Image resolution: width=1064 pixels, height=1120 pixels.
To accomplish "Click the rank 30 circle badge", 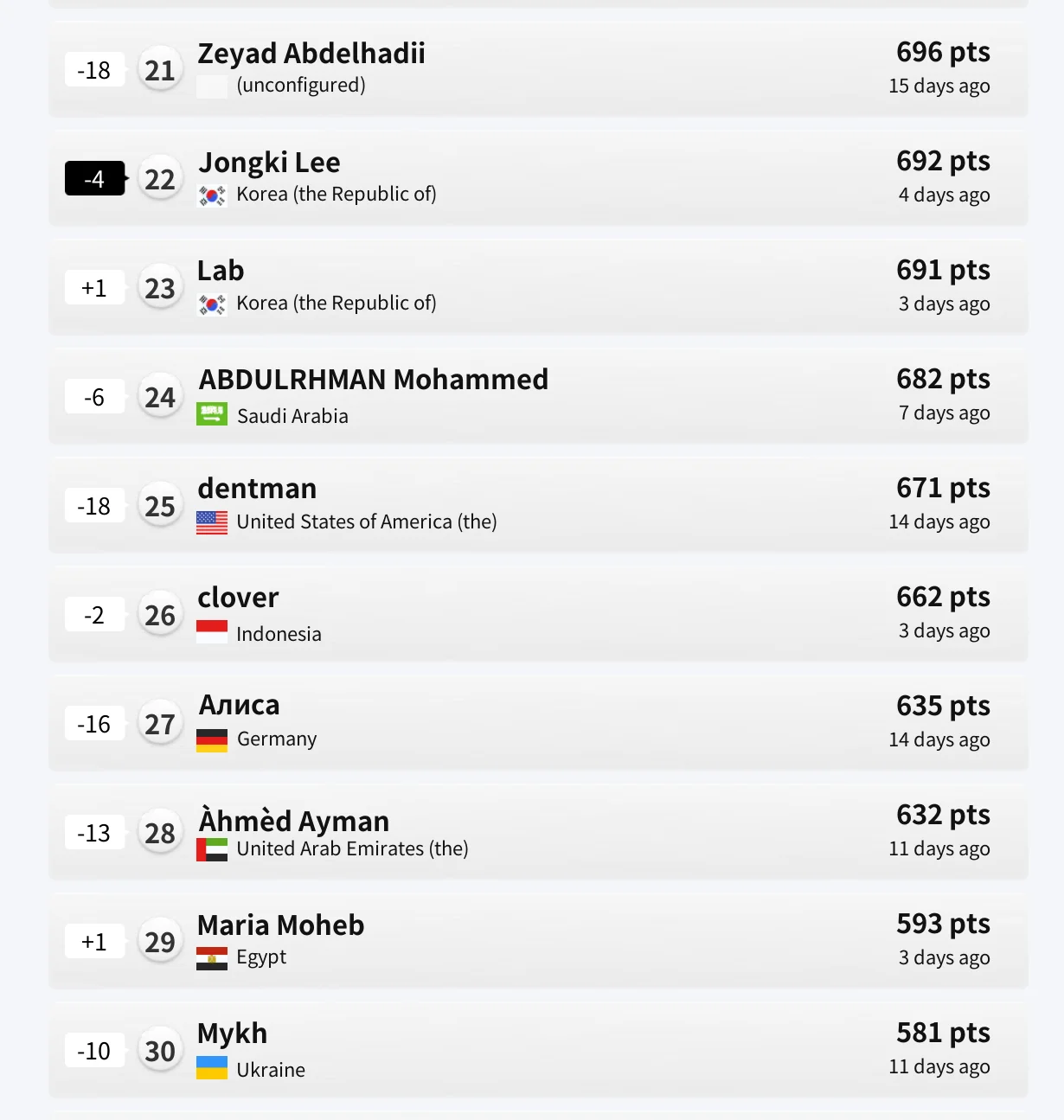I will pyautogui.click(x=160, y=1051).
